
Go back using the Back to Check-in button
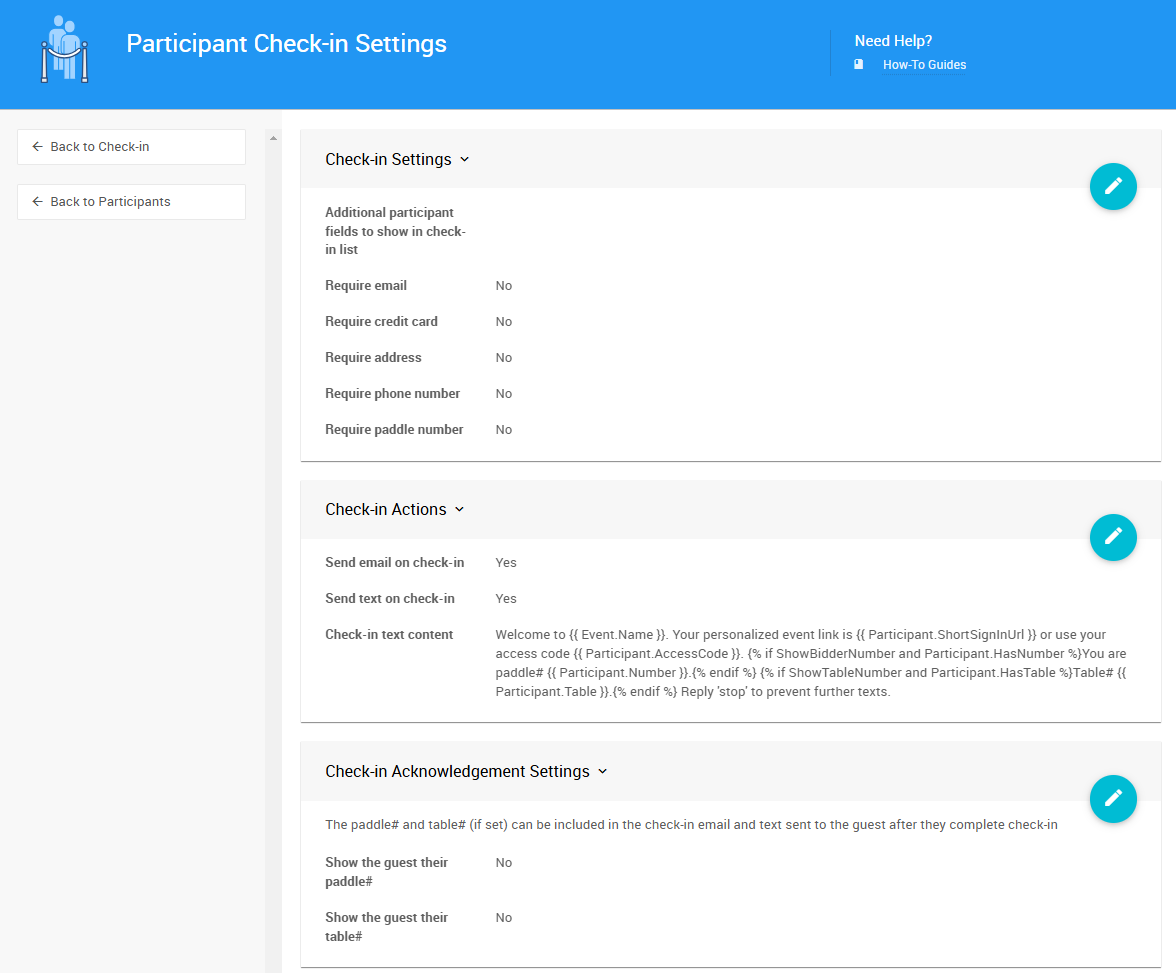[x=131, y=147]
